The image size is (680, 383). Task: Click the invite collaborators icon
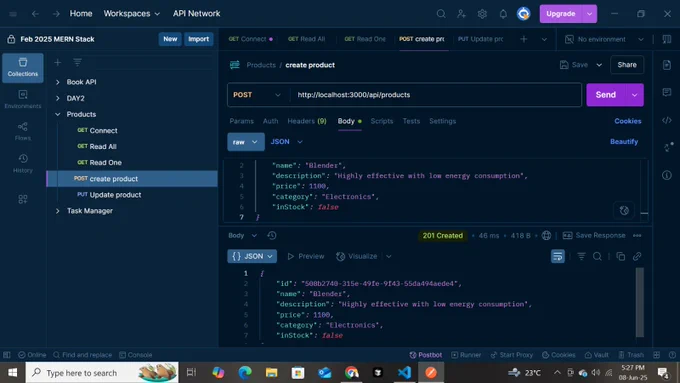coord(461,14)
